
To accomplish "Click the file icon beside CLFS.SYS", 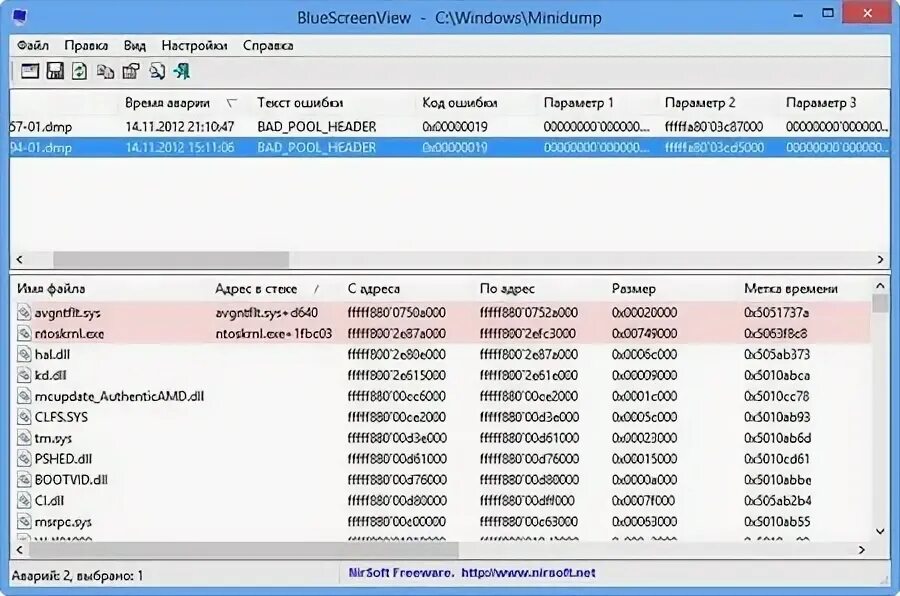I will [x=24, y=417].
